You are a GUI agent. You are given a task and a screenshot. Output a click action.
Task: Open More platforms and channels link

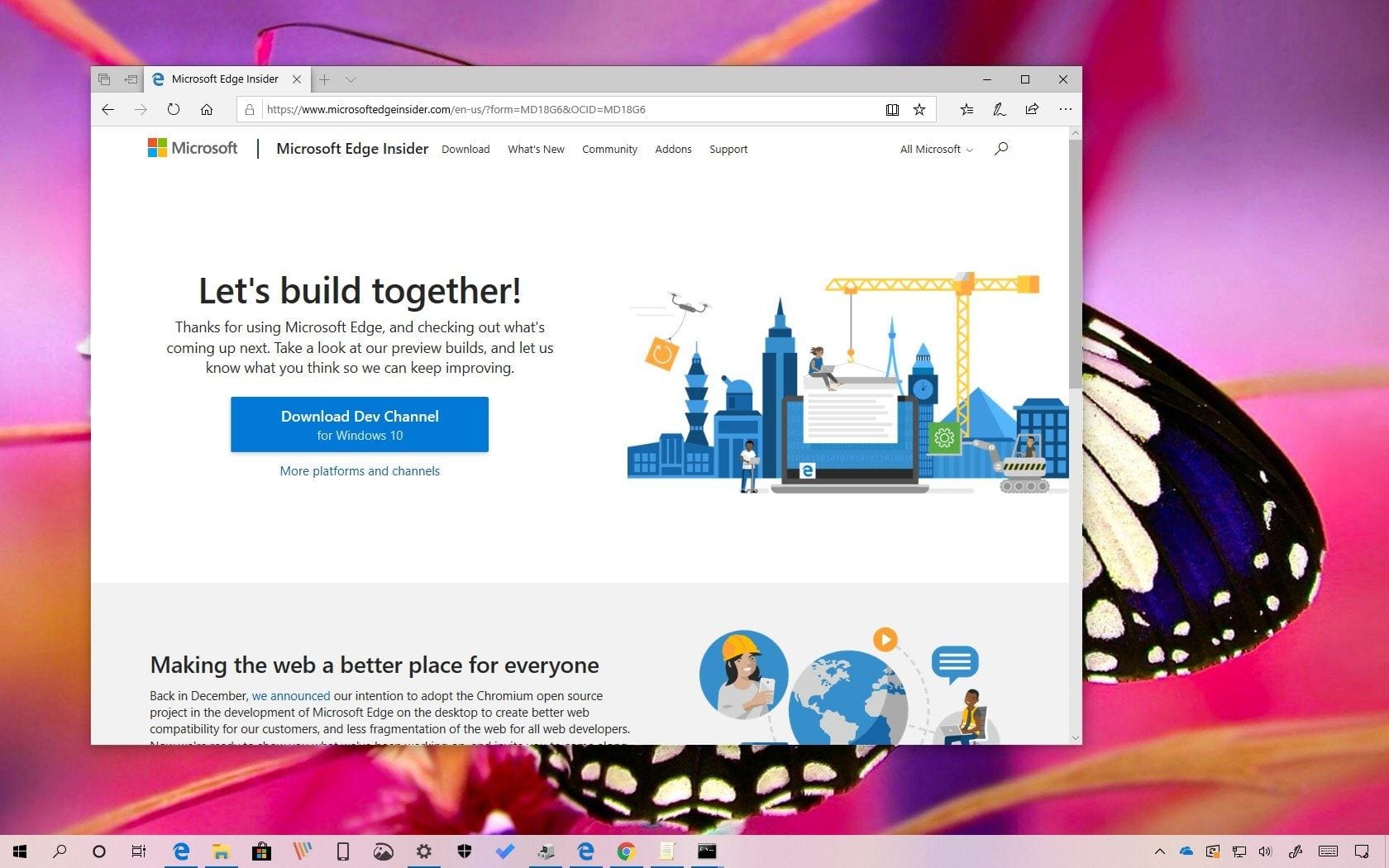[x=360, y=471]
